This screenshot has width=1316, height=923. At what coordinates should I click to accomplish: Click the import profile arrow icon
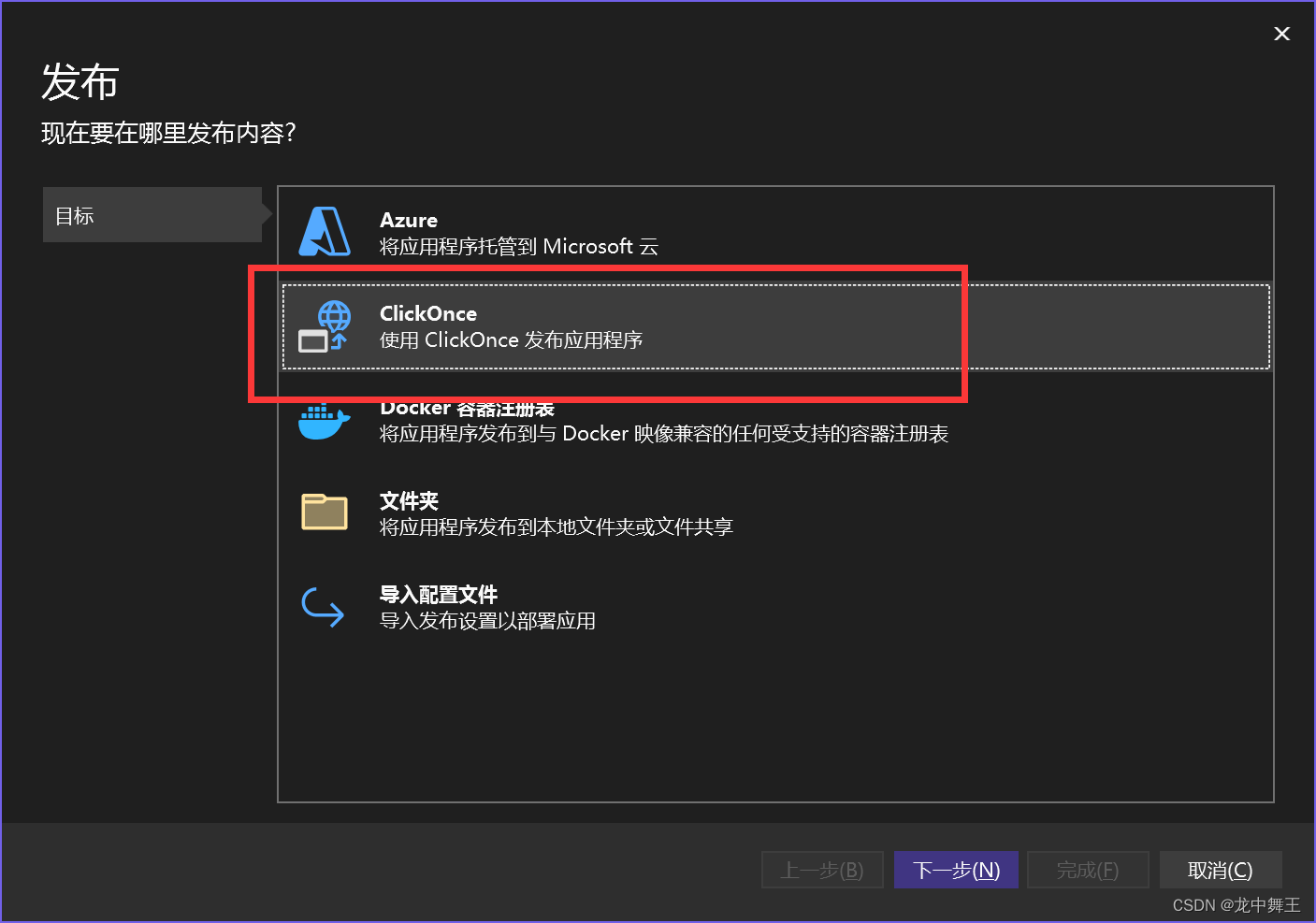coord(324,606)
